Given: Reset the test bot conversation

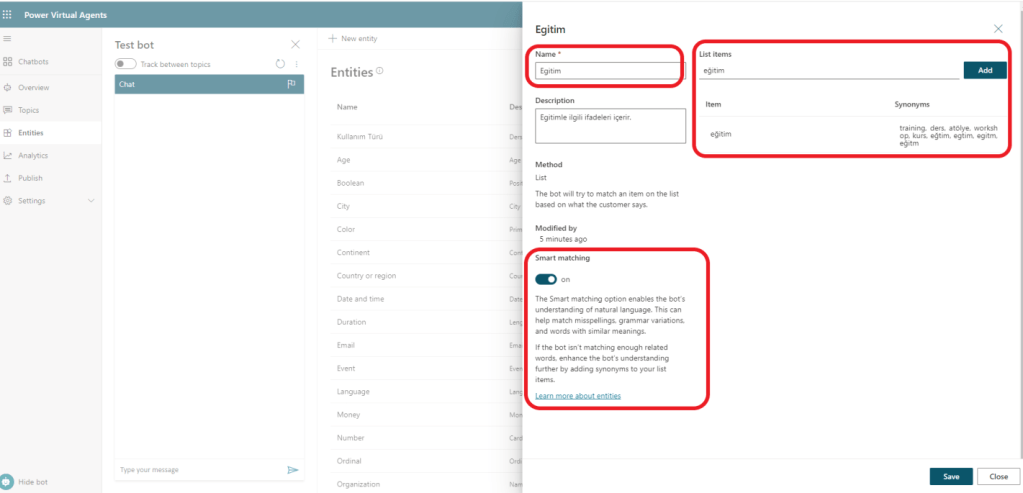Looking at the screenshot, I should pos(280,64).
